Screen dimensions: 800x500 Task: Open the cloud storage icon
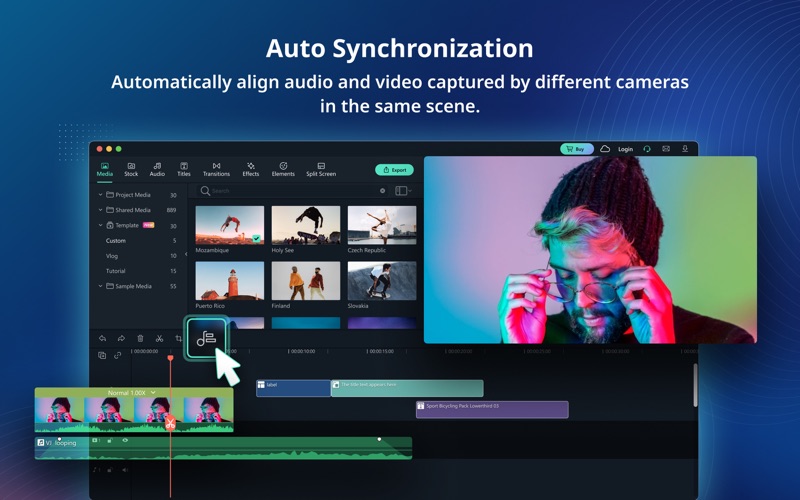tap(605, 149)
